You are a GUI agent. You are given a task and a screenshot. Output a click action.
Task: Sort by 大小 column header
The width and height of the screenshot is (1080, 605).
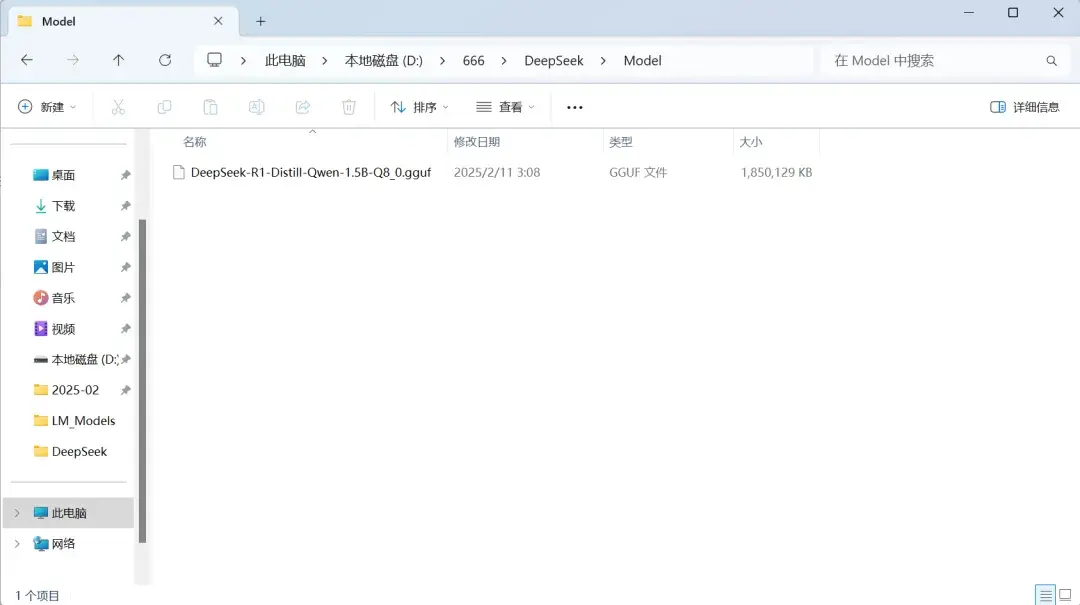[751, 142]
